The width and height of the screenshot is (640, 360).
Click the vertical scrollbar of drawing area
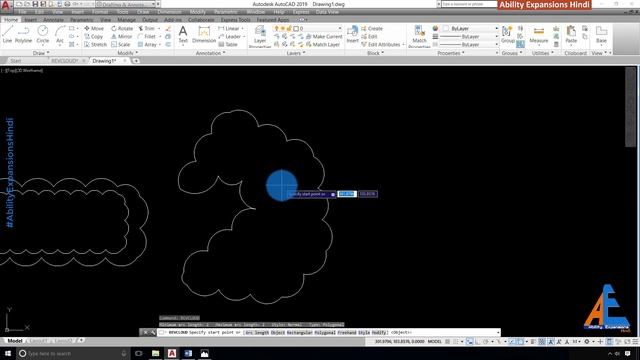click(x=631, y=107)
